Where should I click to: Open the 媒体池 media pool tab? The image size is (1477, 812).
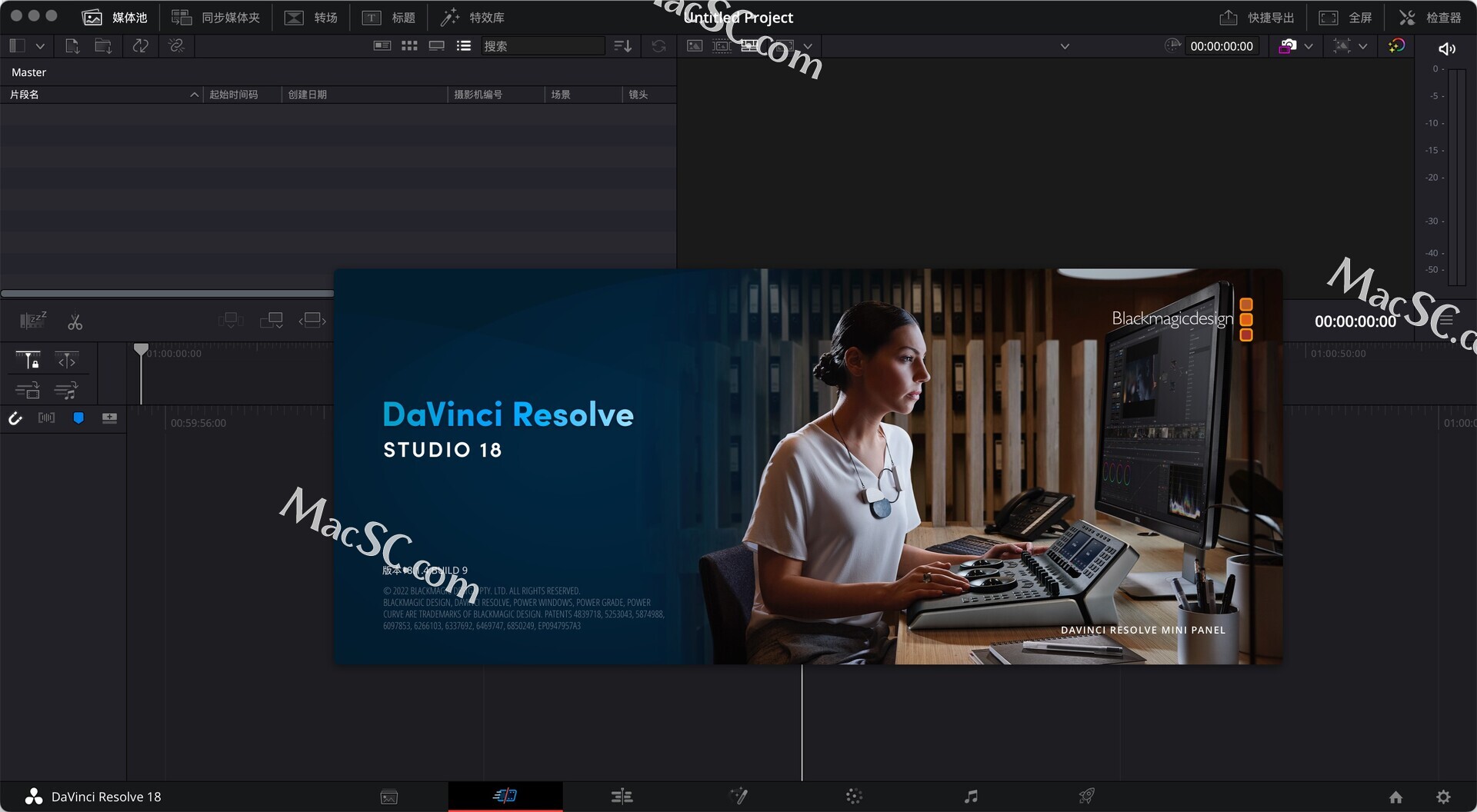115,17
